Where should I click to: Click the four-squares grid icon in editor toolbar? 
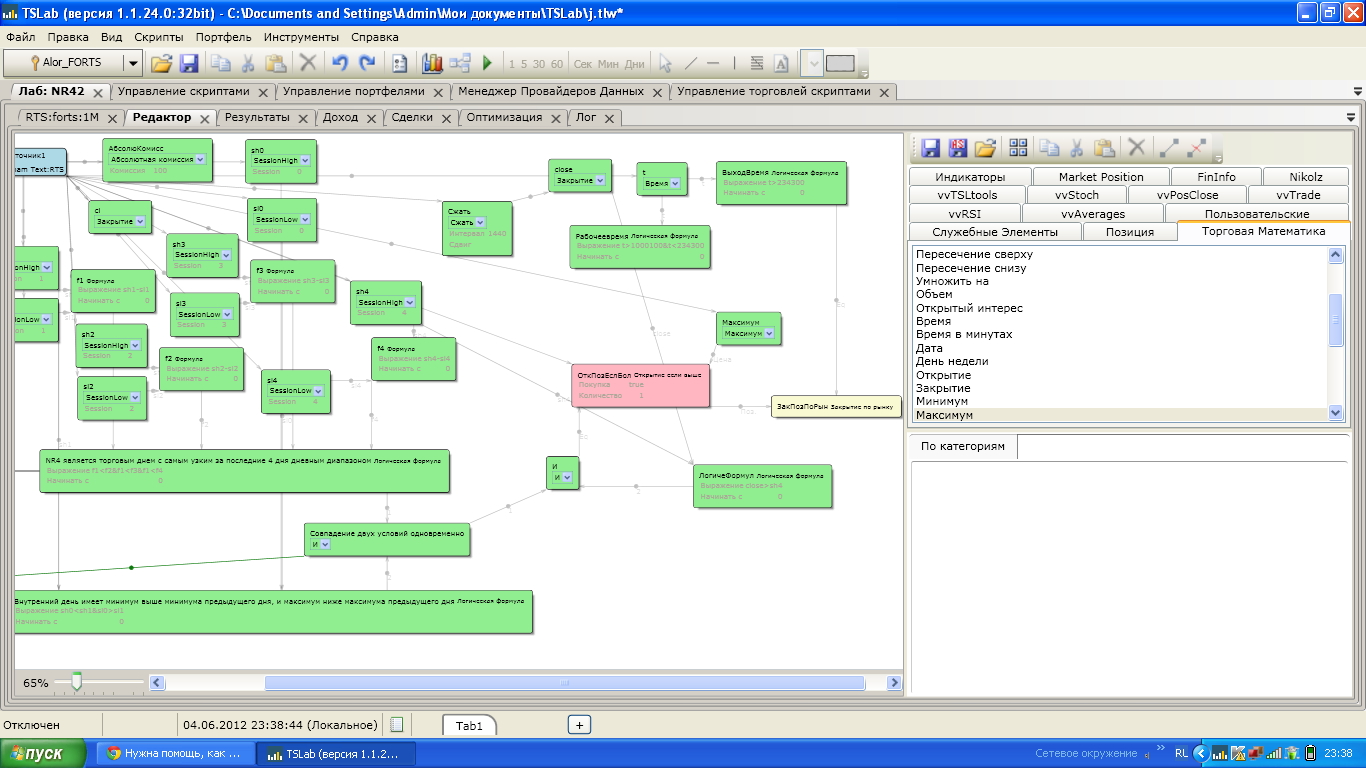pyautogui.click(x=1018, y=147)
